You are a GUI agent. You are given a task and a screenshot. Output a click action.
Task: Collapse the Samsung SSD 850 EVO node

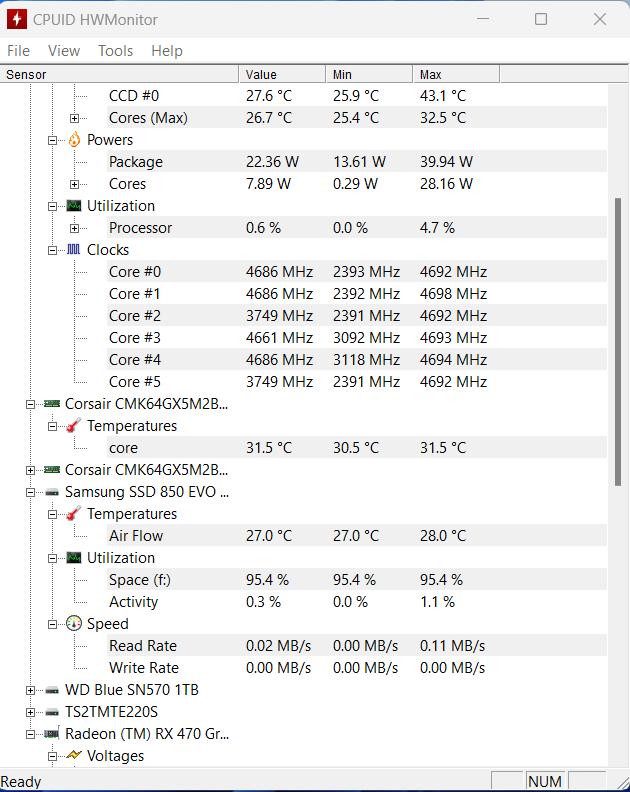pyautogui.click(x=30, y=492)
